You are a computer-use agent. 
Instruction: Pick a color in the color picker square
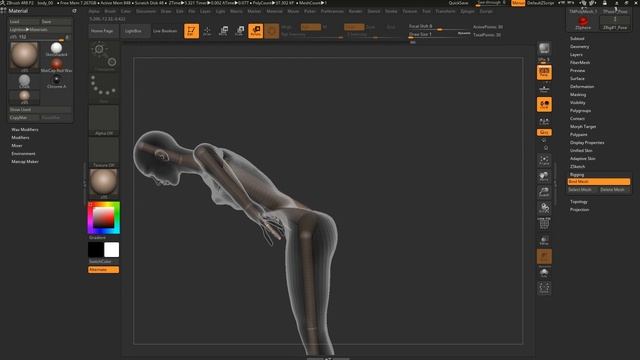pos(104,218)
